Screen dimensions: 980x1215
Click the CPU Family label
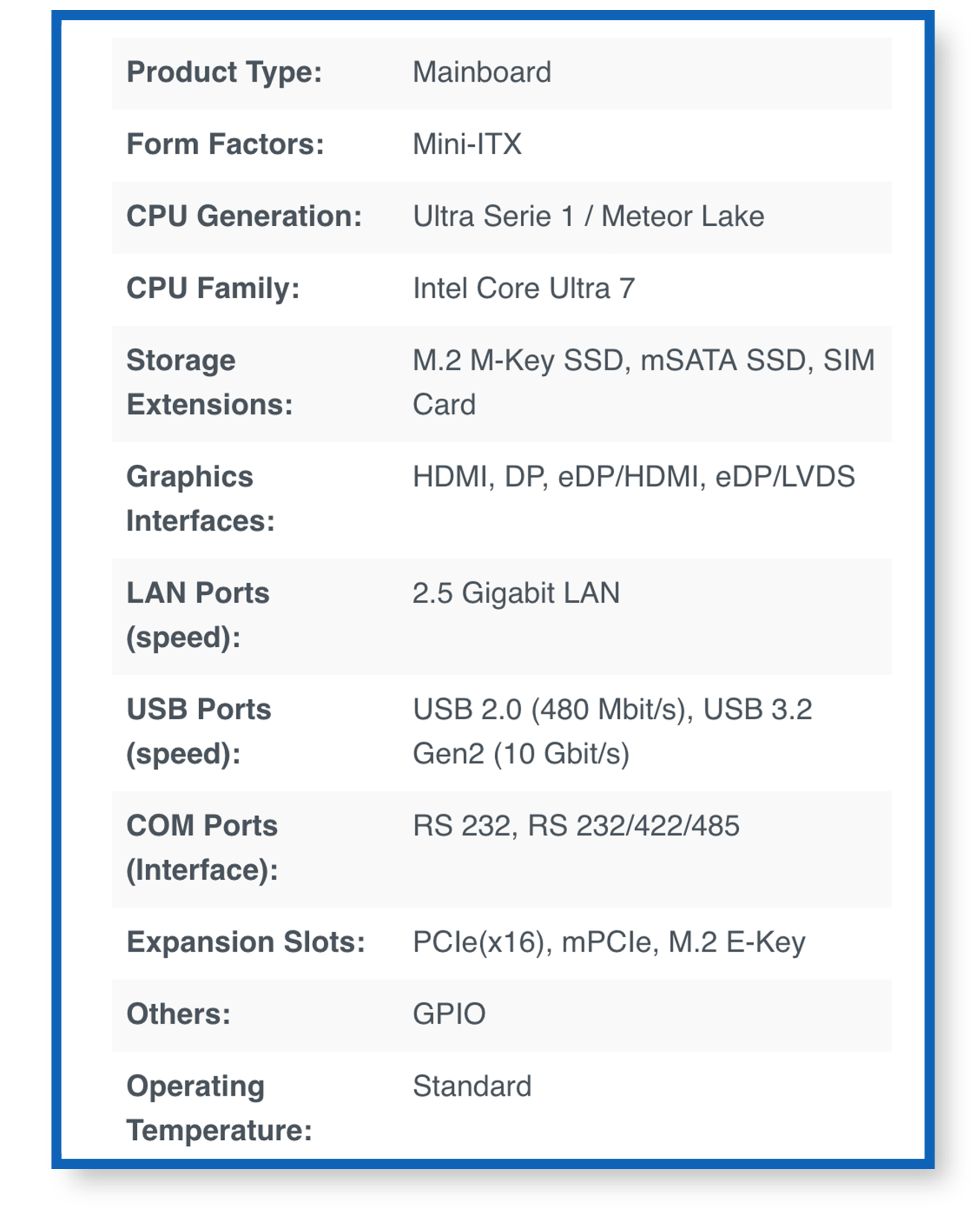pyautogui.click(x=213, y=289)
